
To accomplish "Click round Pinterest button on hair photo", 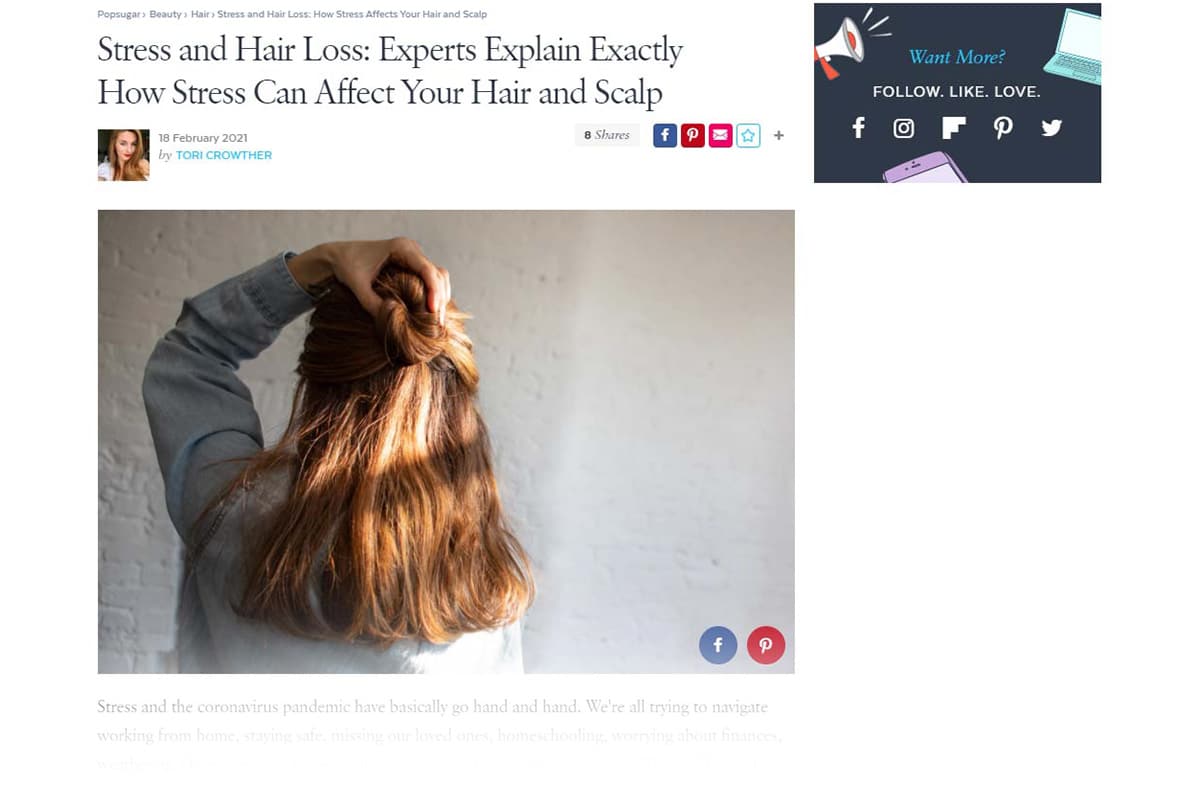I will click(766, 646).
